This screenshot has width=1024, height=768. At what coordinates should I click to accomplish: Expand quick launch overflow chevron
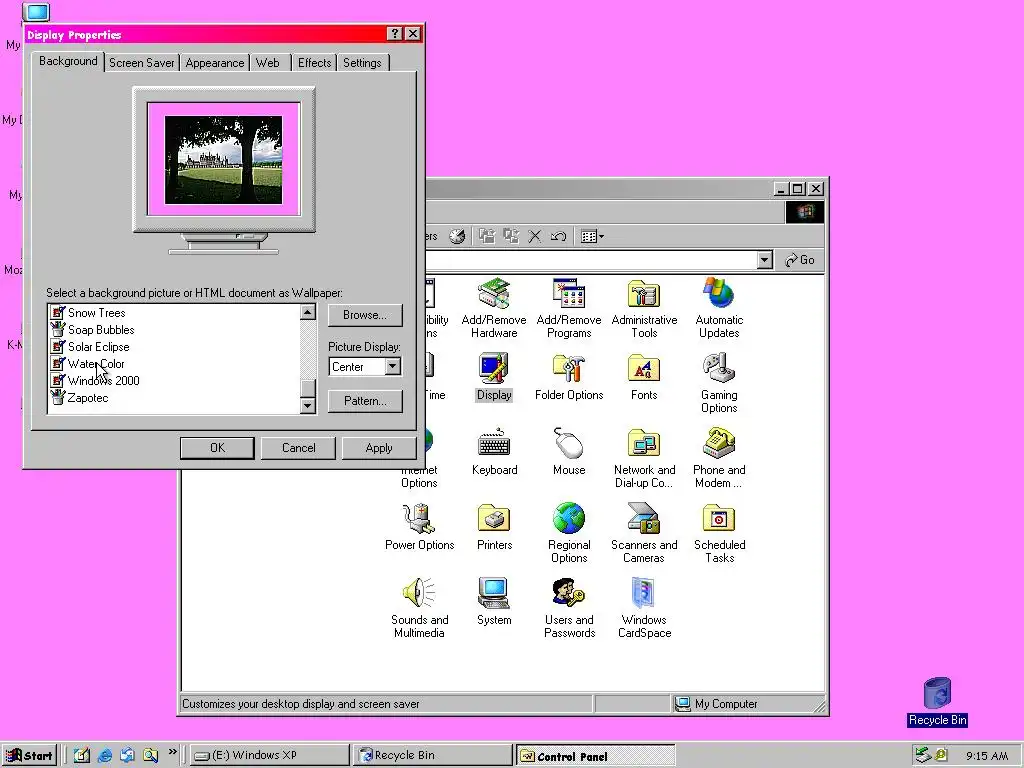pos(172,752)
